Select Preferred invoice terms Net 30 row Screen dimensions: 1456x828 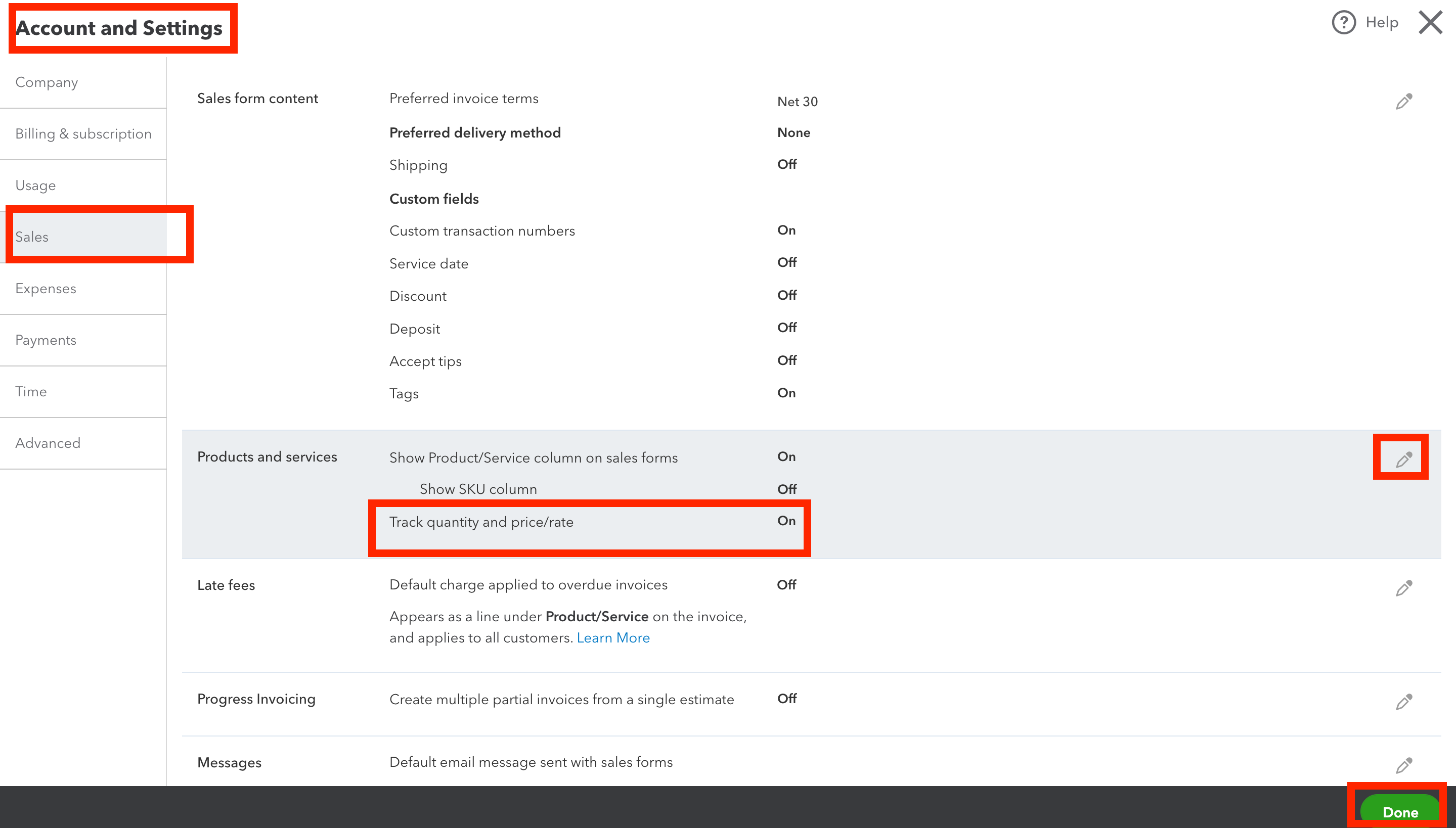pos(464,99)
